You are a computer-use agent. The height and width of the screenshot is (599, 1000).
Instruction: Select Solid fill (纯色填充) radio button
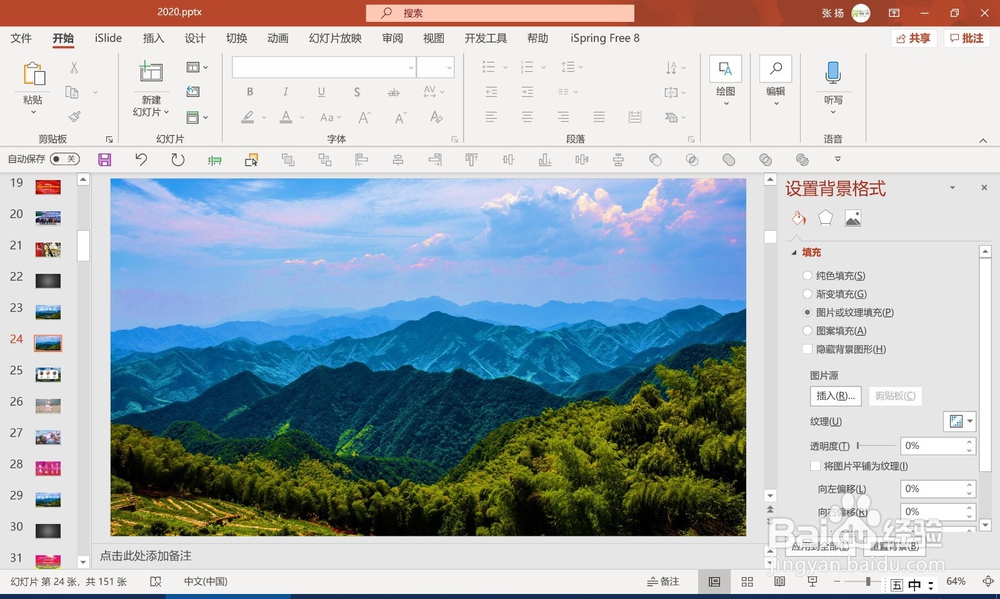807,276
